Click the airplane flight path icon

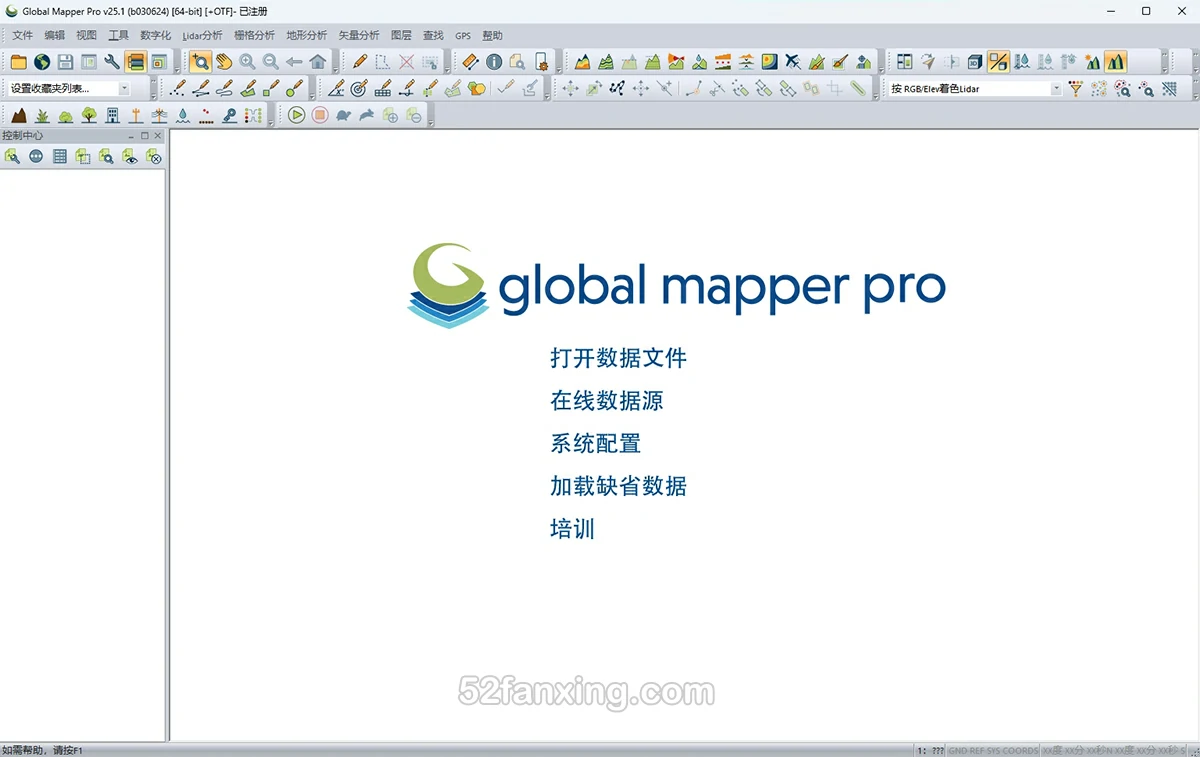(x=793, y=62)
